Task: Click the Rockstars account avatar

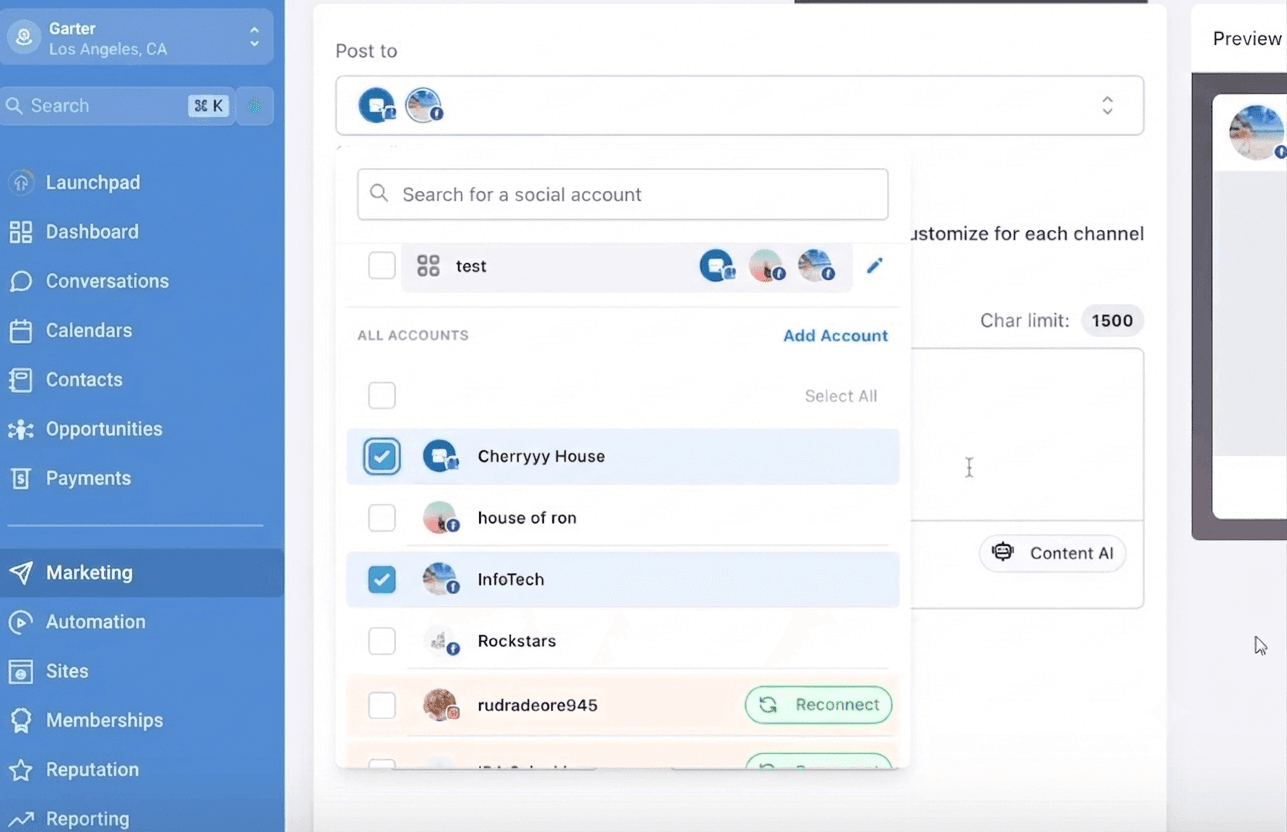Action: tap(440, 641)
